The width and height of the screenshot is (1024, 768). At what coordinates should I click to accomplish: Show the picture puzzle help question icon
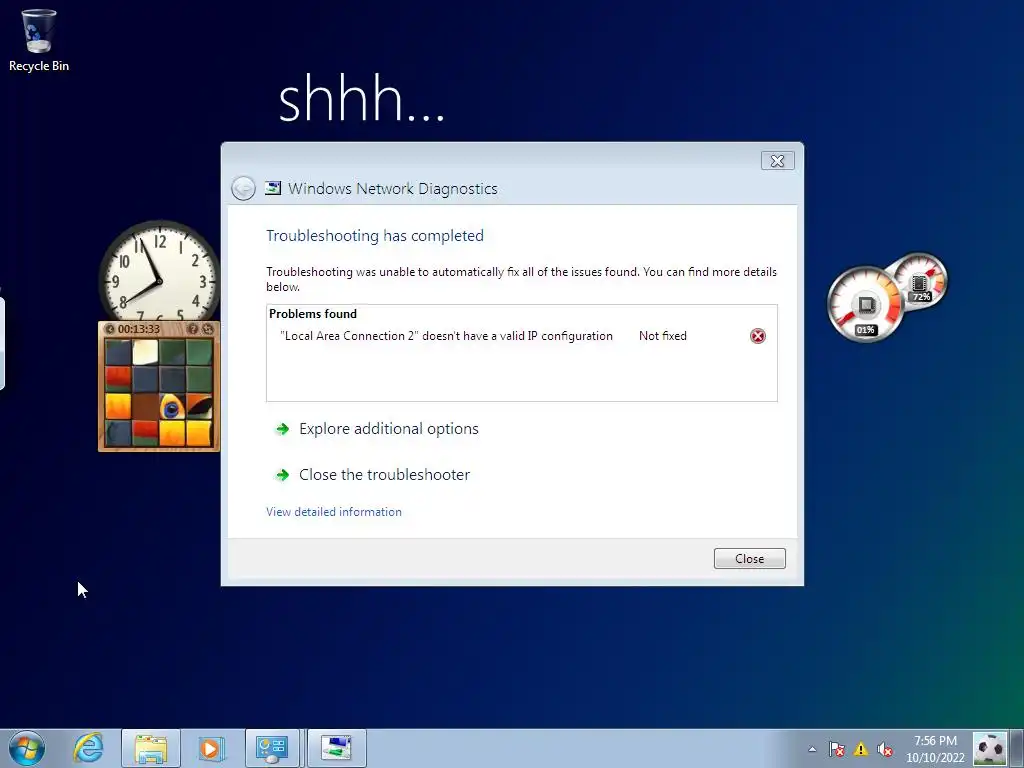(193, 329)
